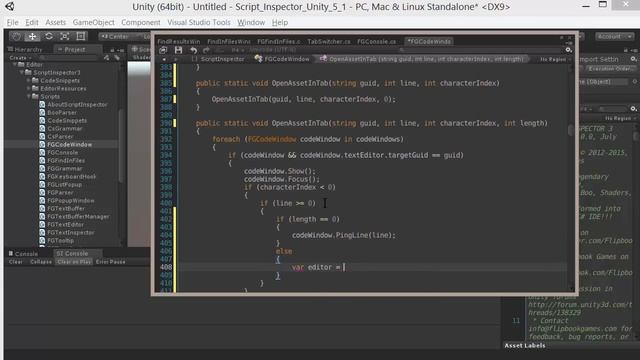Open the Help menu
The height and width of the screenshot is (360, 640).
coord(280,22)
